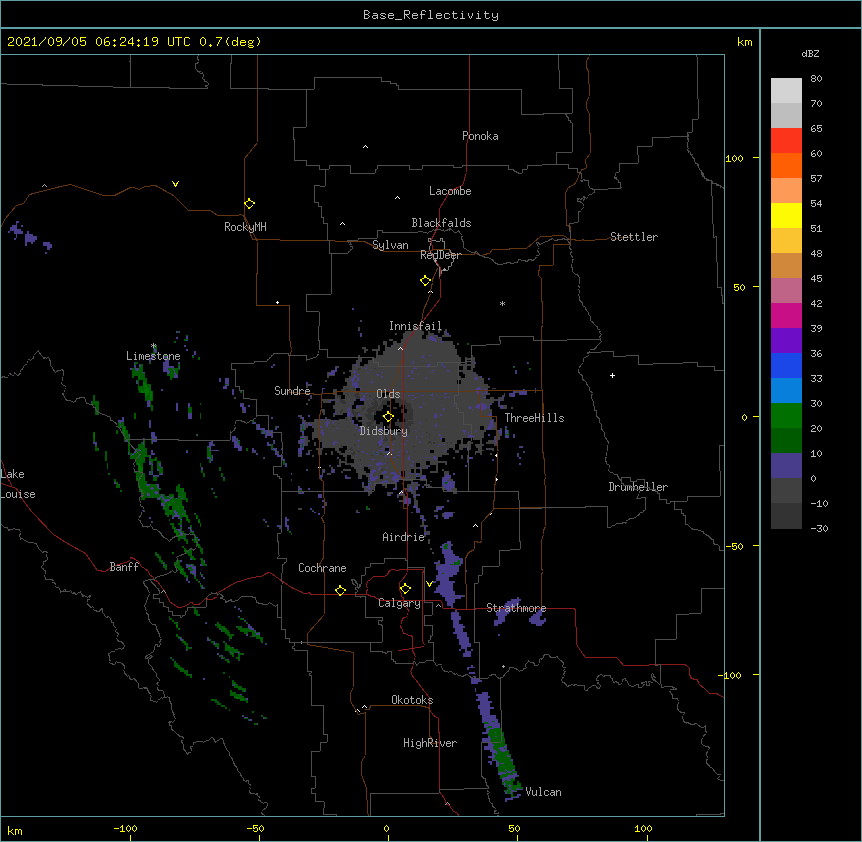Click the Limestone label

pos(153,356)
